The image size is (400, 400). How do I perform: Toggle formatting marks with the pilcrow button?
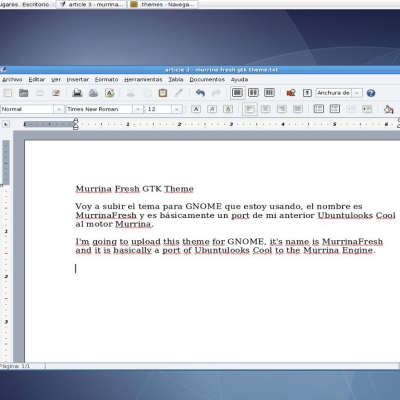(x=307, y=93)
